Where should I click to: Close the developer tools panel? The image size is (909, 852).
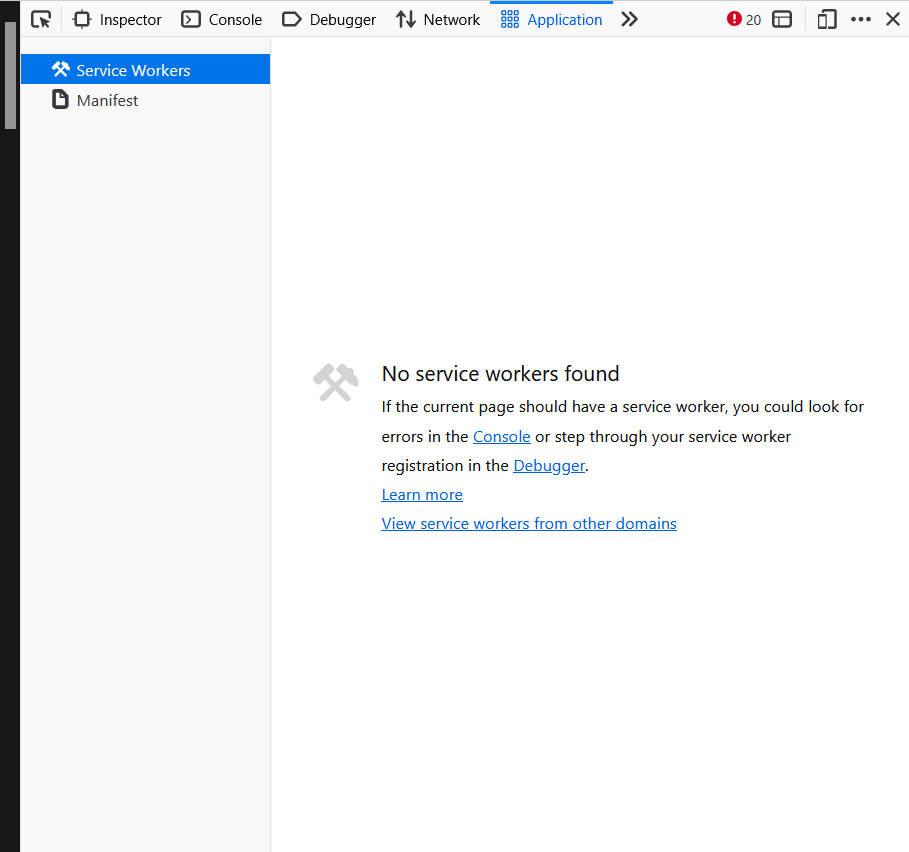tap(893, 19)
